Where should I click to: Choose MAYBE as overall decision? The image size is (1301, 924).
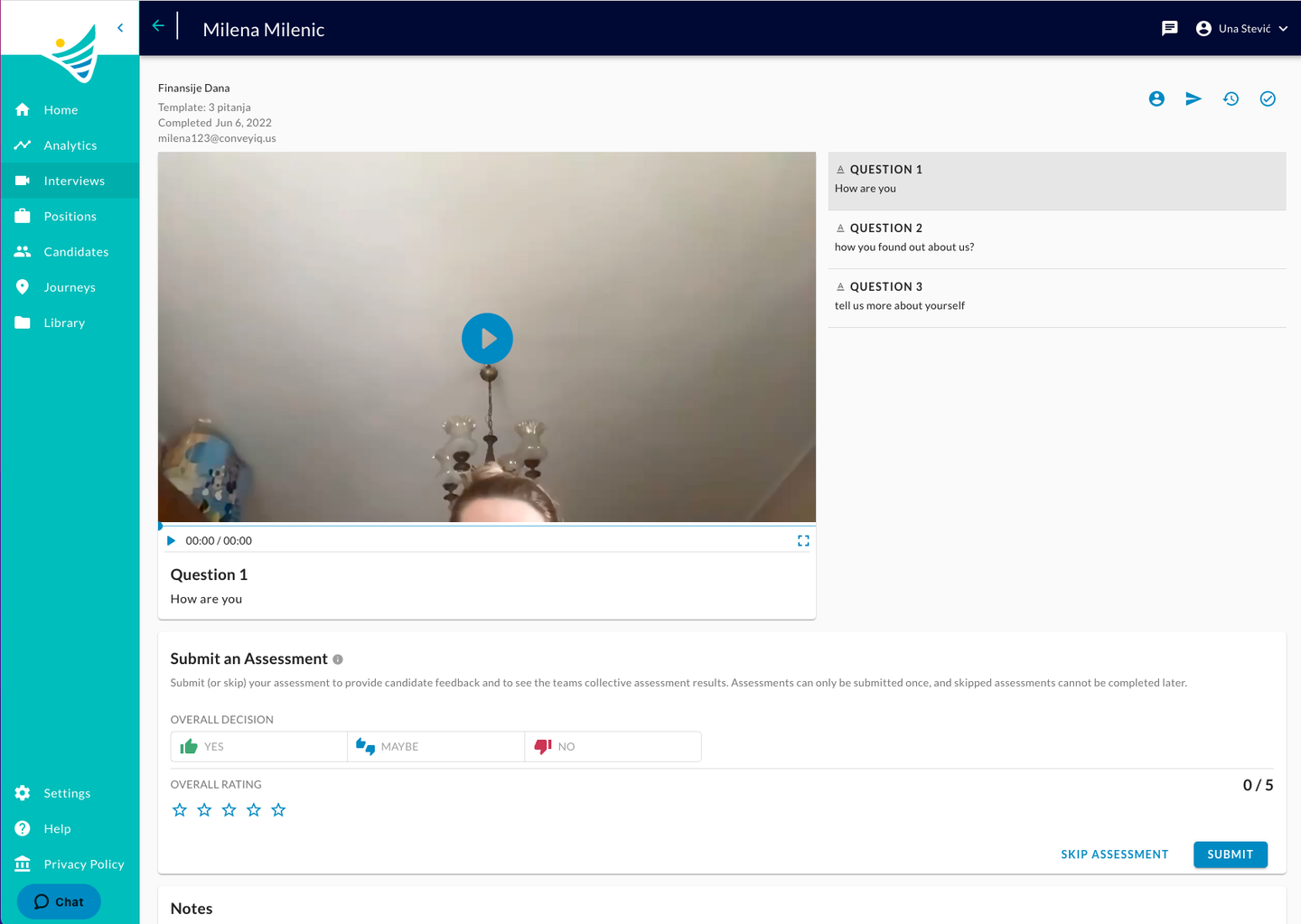(436, 747)
